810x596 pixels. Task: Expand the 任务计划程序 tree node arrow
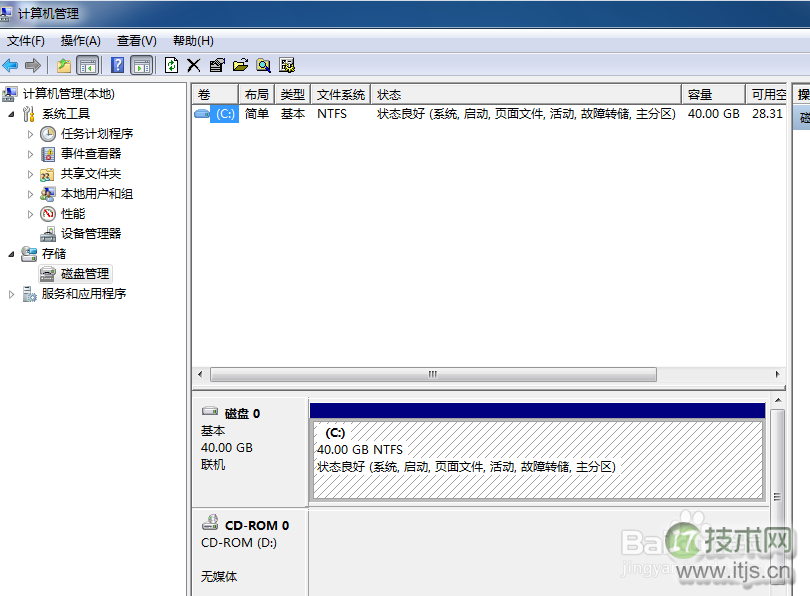coord(30,134)
